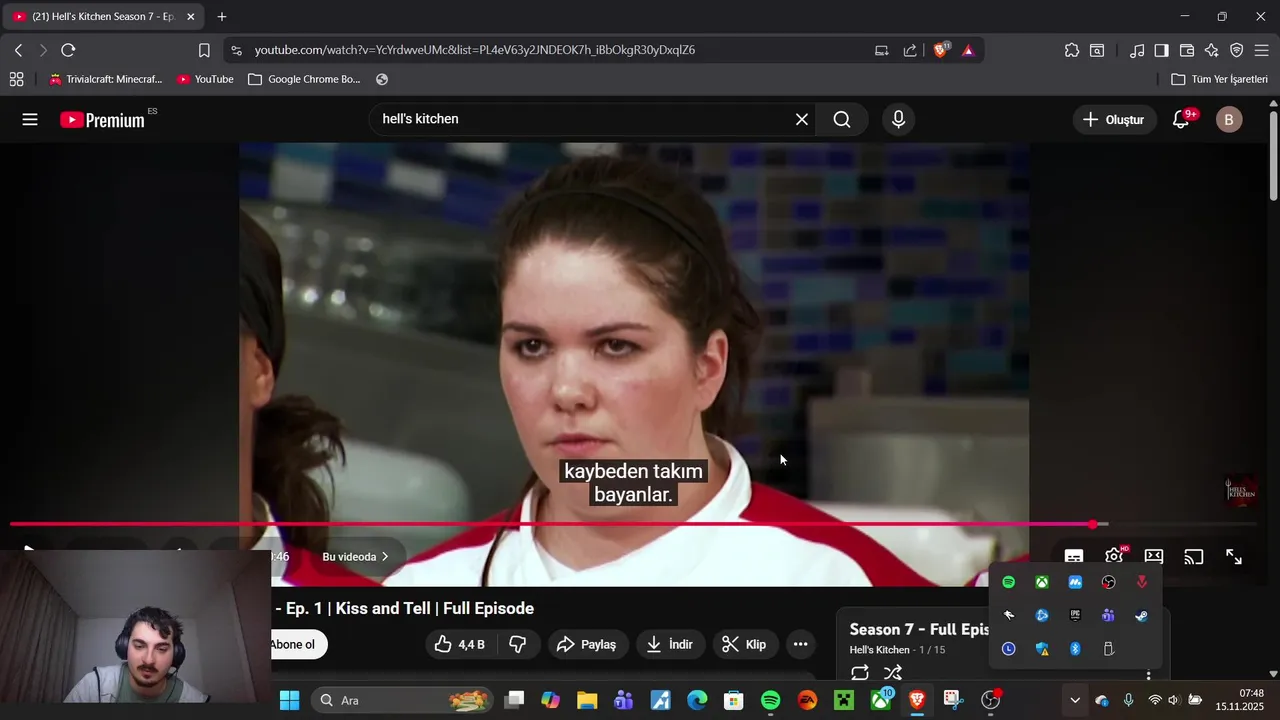Open Trivialcraft: Minecraft bookmark
Viewport: 1280px width, 720px height.
click(106, 79)
